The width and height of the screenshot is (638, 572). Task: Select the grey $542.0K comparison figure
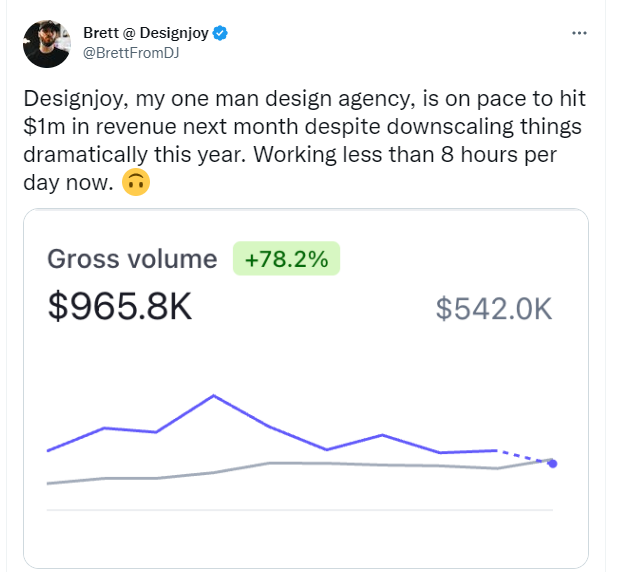tap(494, 309)
